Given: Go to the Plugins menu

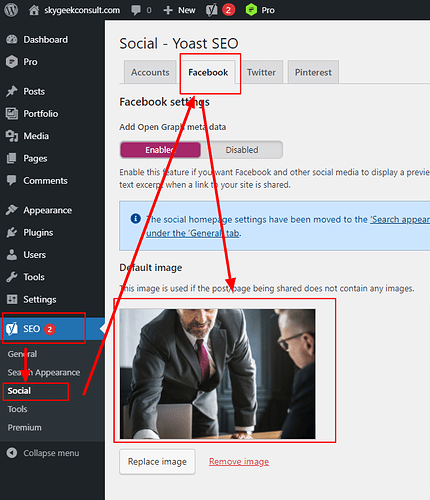Looking at the screenshot, I should click(x=52, y=232).
